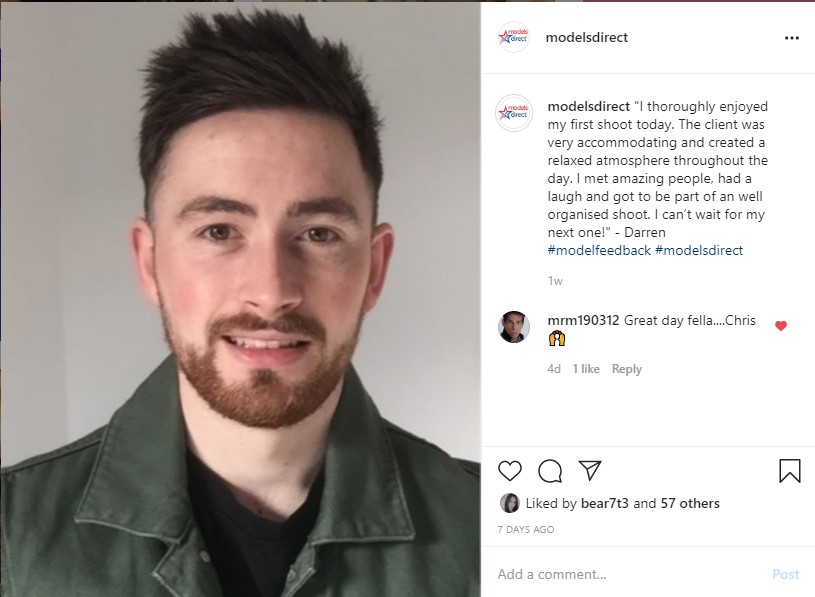Unlike mrm190312's comment via red heart

(781, 326)
